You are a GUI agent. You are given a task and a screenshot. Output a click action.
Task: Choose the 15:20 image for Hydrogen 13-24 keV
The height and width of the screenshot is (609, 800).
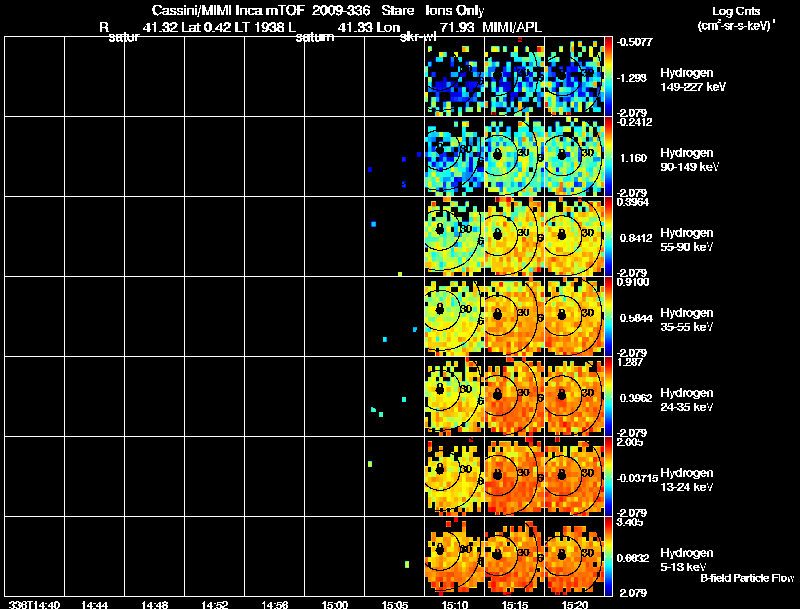click(x=574, y=477)
